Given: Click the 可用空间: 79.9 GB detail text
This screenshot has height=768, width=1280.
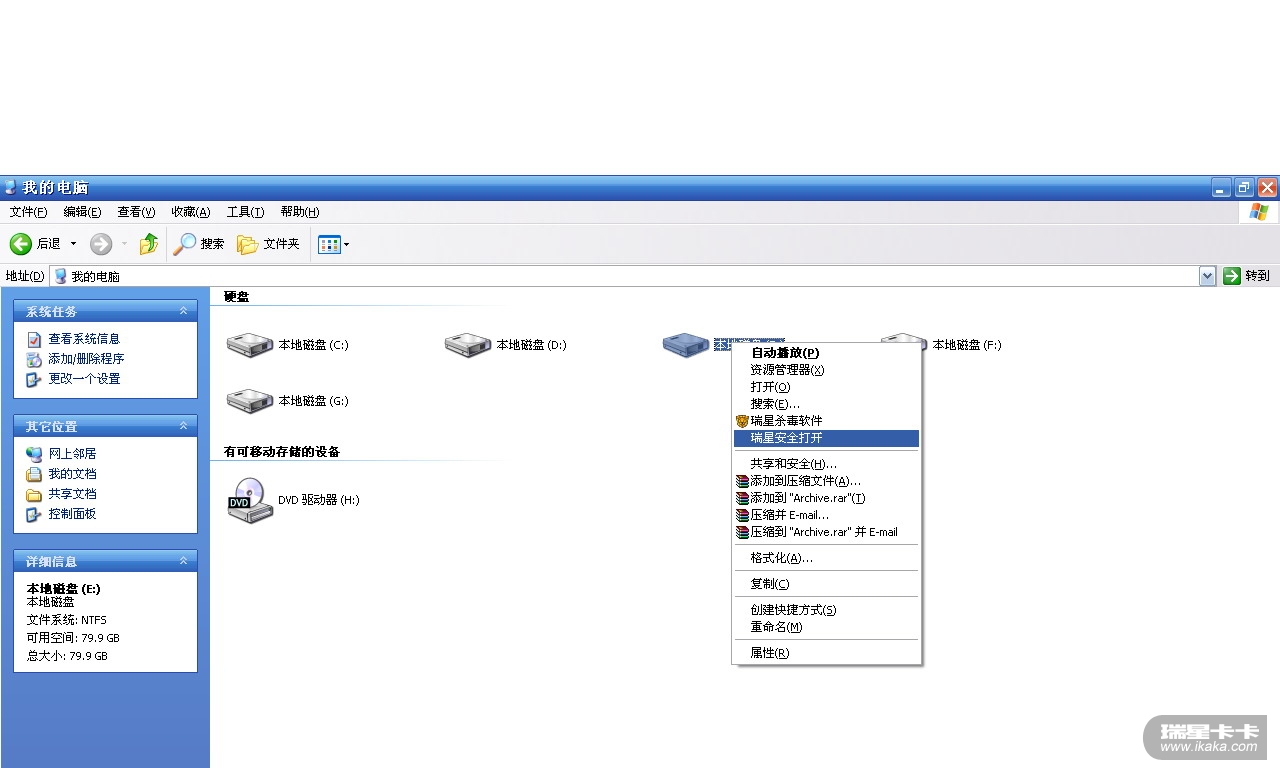Looking at the screenshot, I should (73, 638).
